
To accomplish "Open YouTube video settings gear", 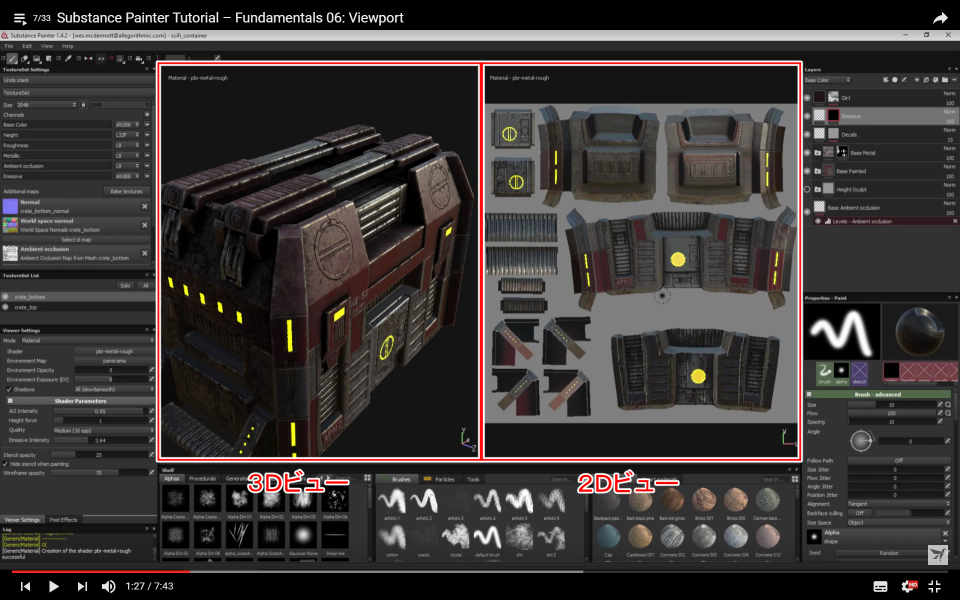I will tap(909, 586).
